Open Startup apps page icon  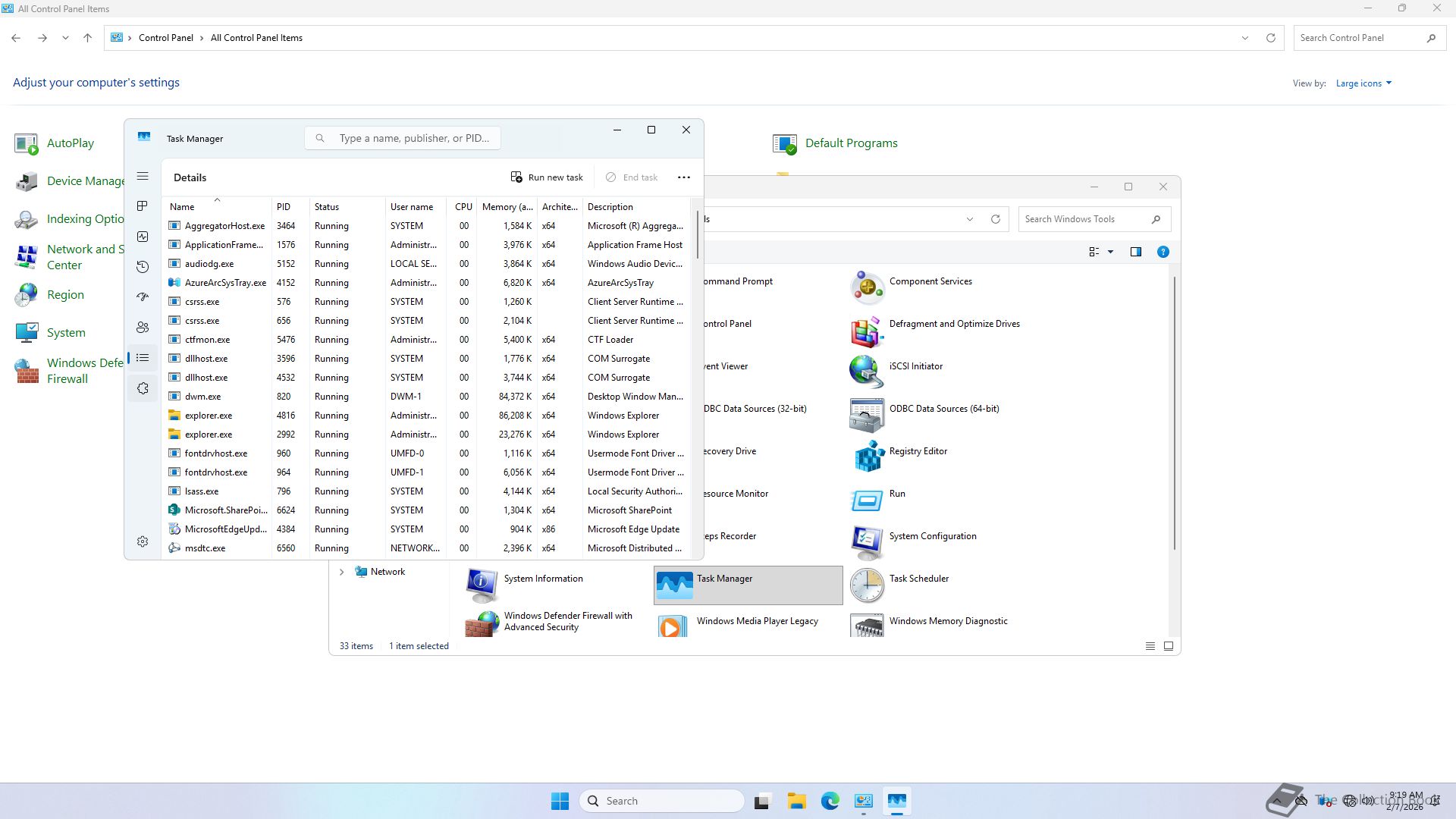point(142,297)
